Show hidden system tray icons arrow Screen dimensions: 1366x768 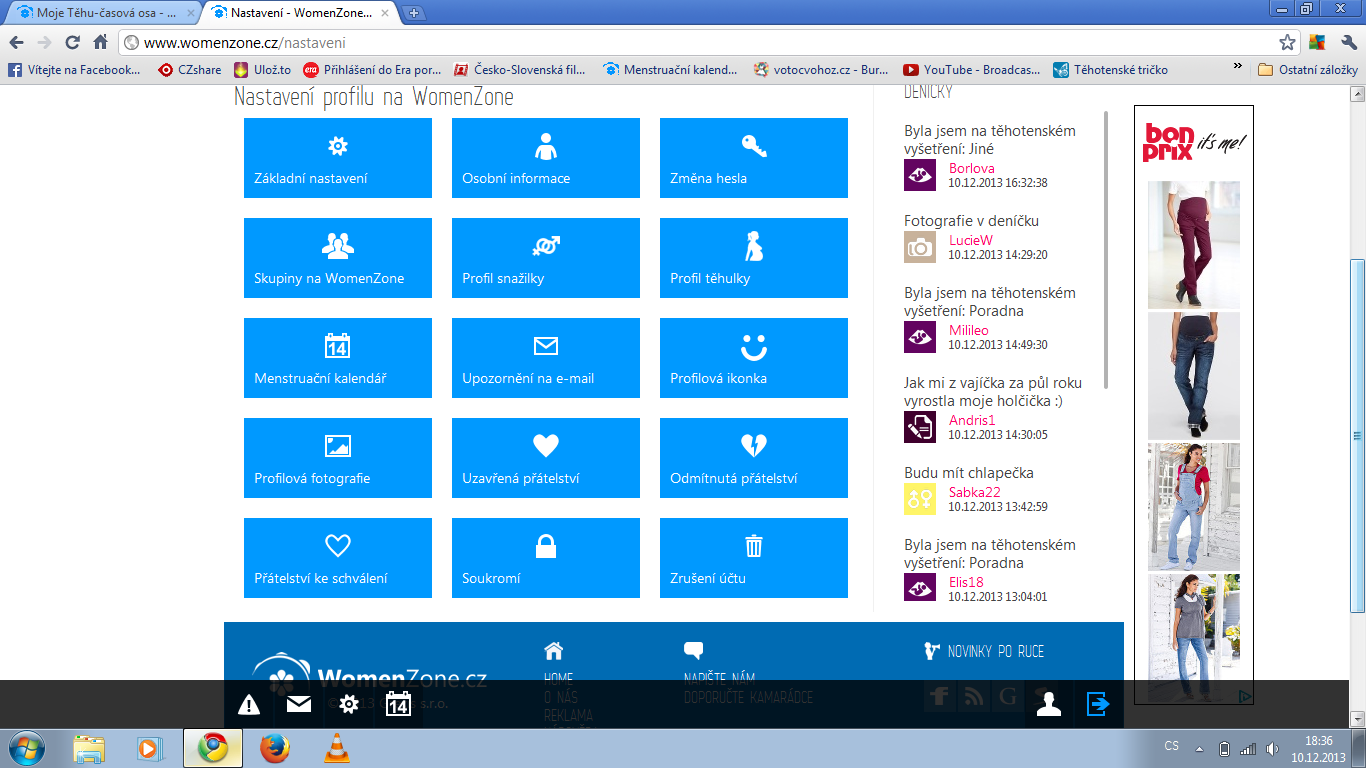click(1200, 748)
